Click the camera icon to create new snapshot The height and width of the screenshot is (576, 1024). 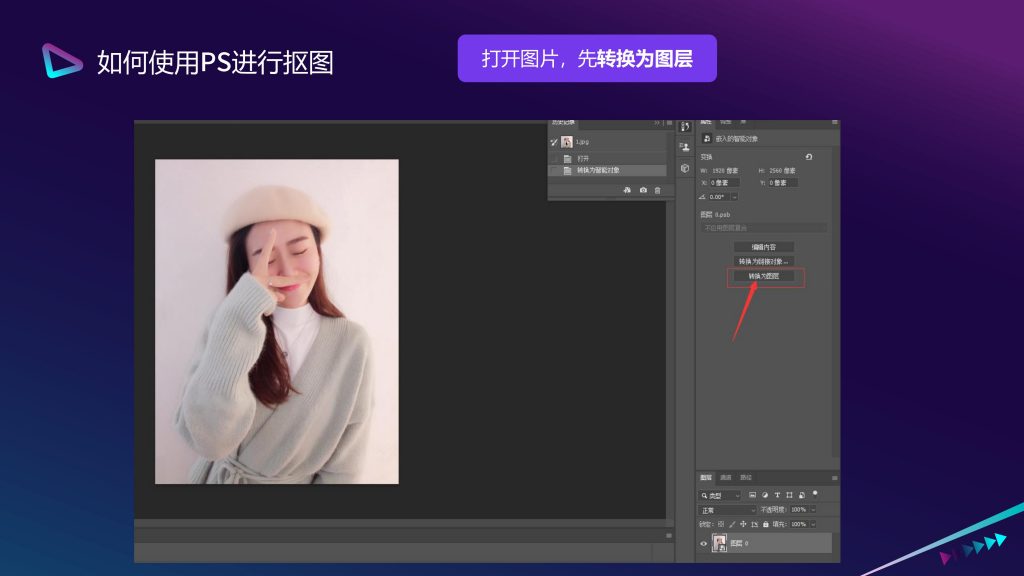coord(642,190)
